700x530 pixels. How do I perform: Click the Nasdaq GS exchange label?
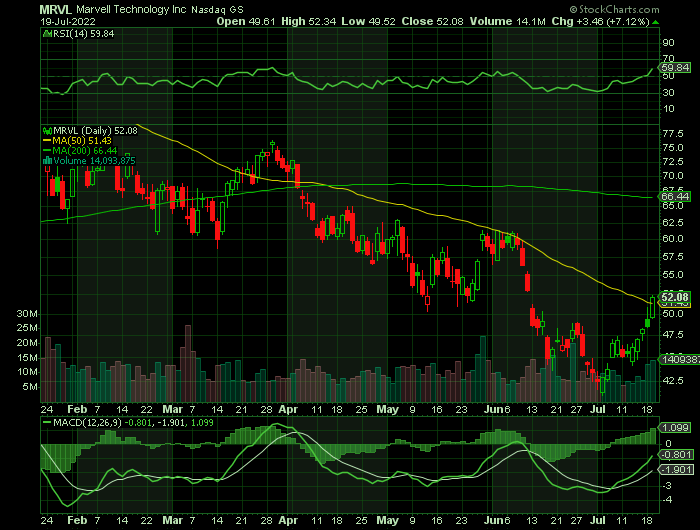(x=217, y=10)
